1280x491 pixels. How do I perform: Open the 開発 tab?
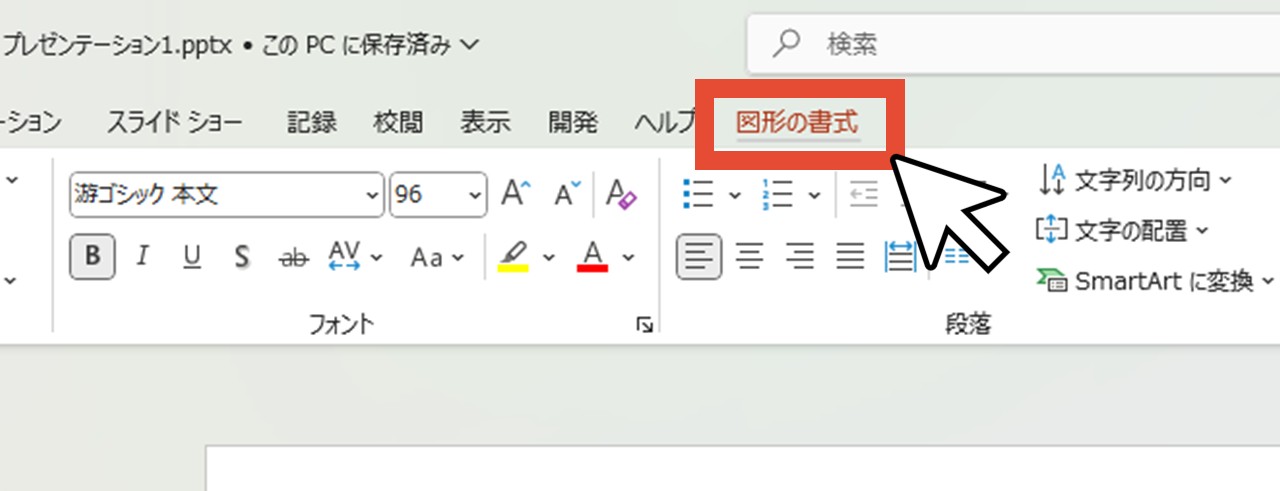click(x=573, y=123)
